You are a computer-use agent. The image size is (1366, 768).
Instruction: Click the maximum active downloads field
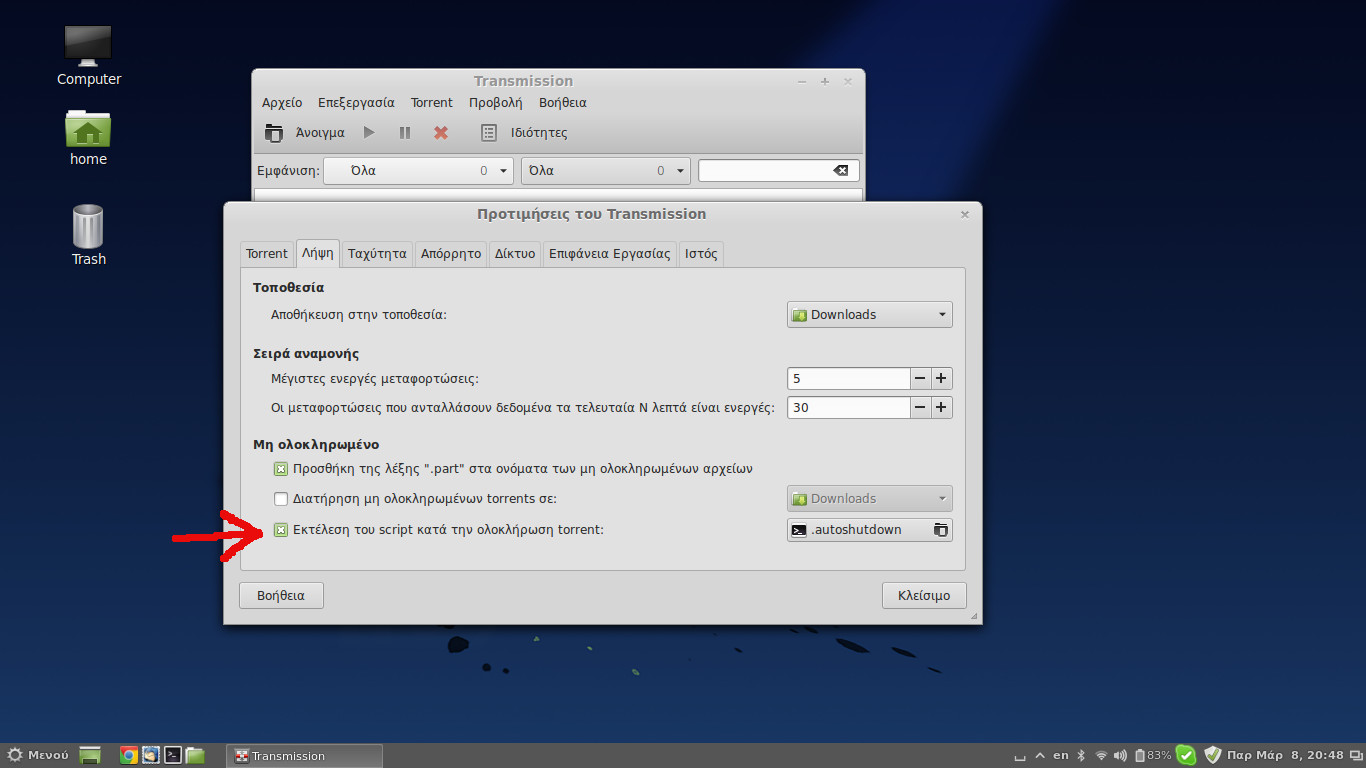coord(849,379)
